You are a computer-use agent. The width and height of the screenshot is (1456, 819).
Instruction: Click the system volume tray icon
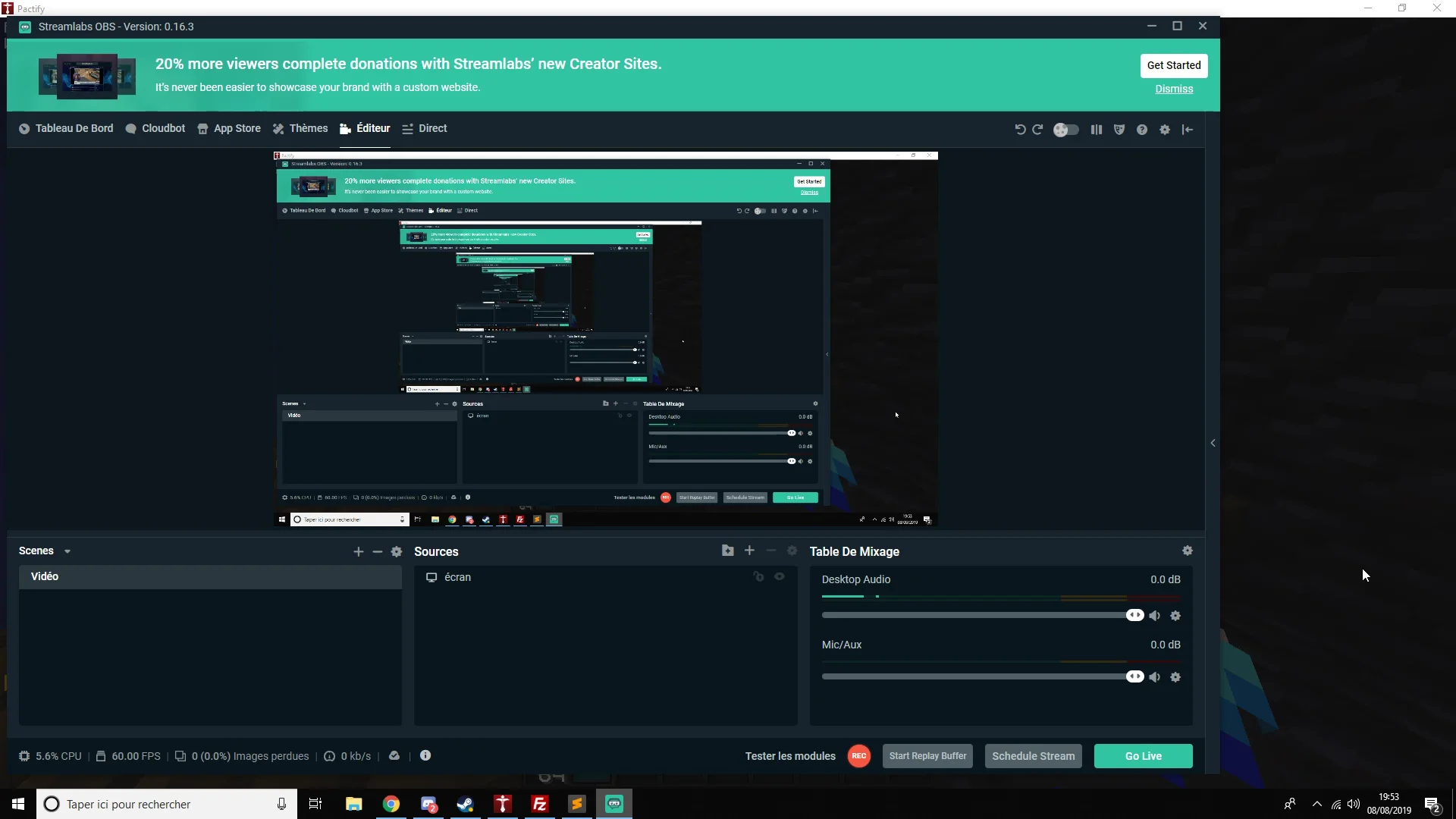[x=1354, y=804]
